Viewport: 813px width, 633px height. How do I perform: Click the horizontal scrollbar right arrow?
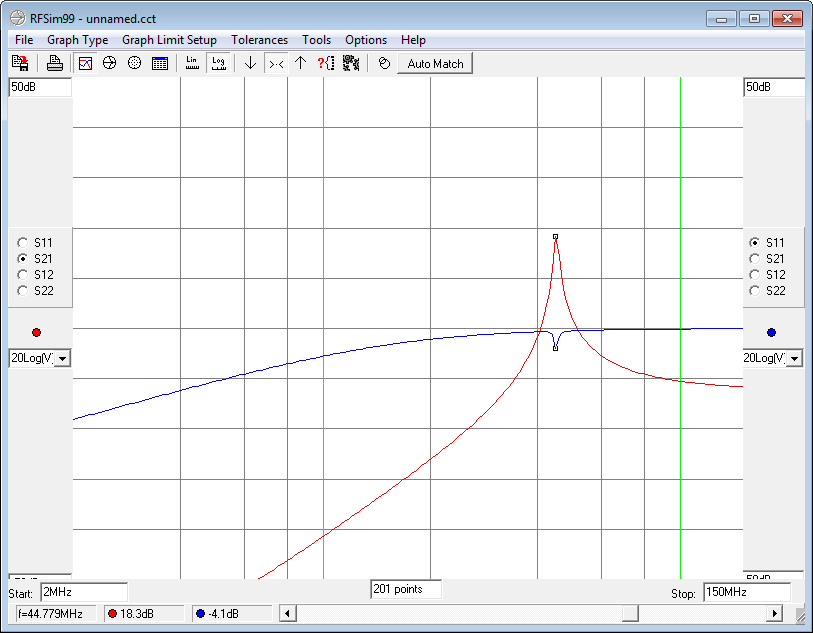tap(775, 613)
